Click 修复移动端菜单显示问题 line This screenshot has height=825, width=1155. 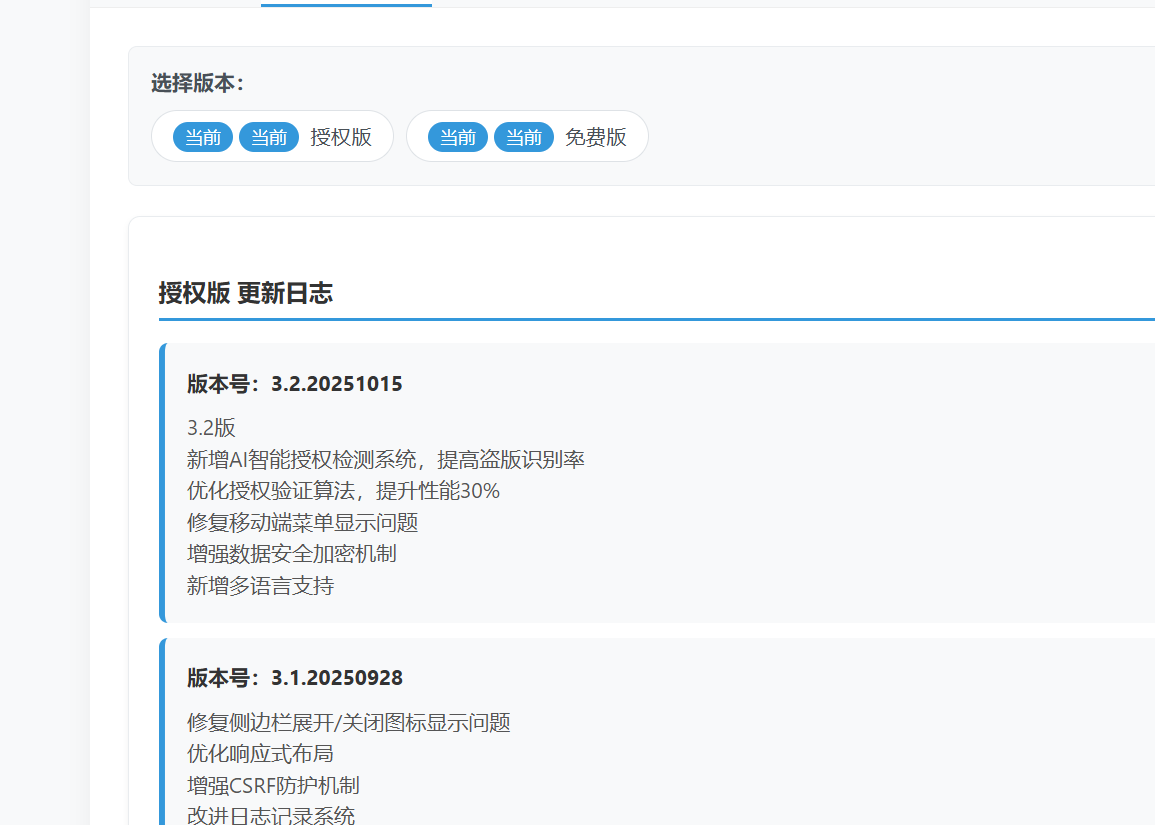click(303, 523)
